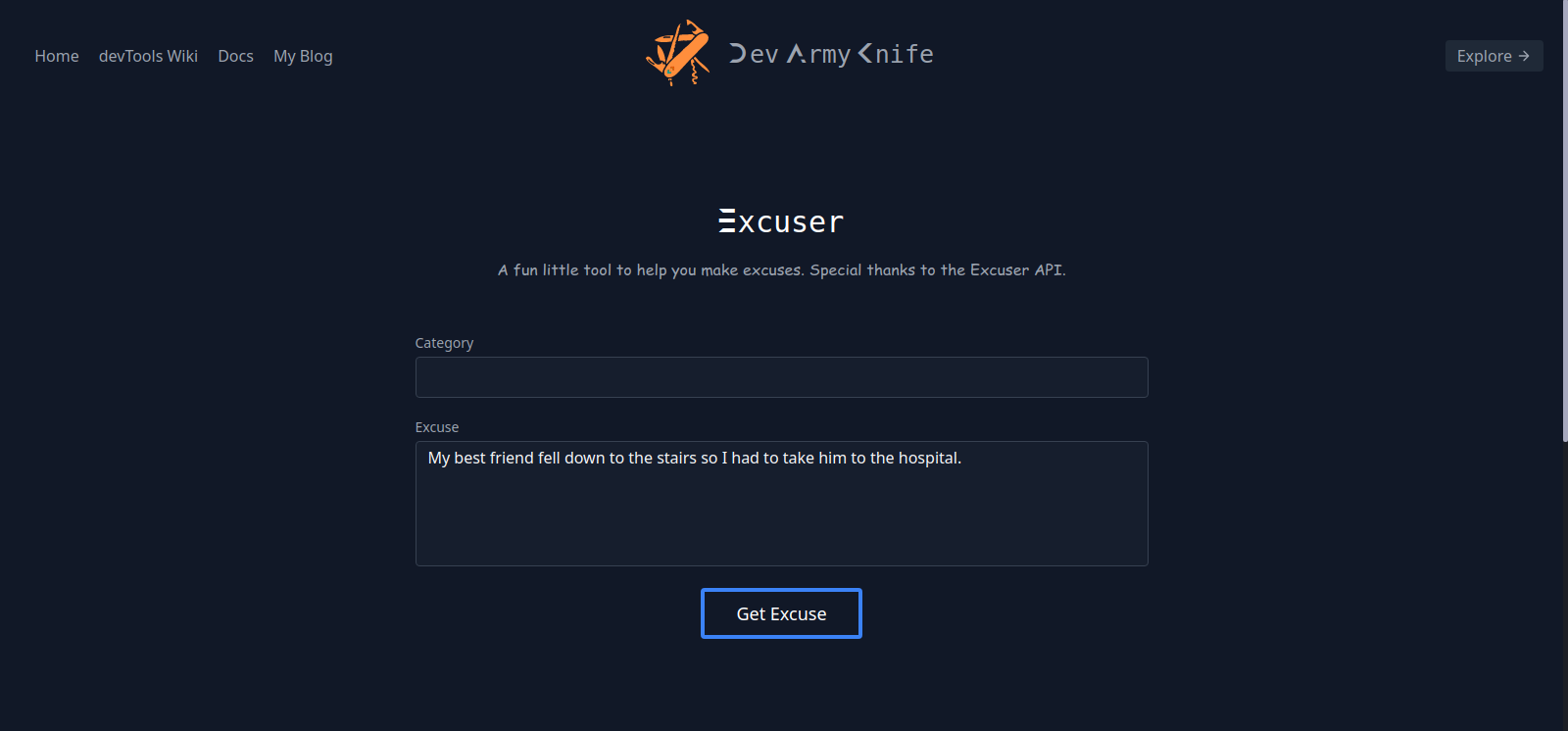Click the Get Excuse button
1568x731 pixels.
(x=781, y=612)
